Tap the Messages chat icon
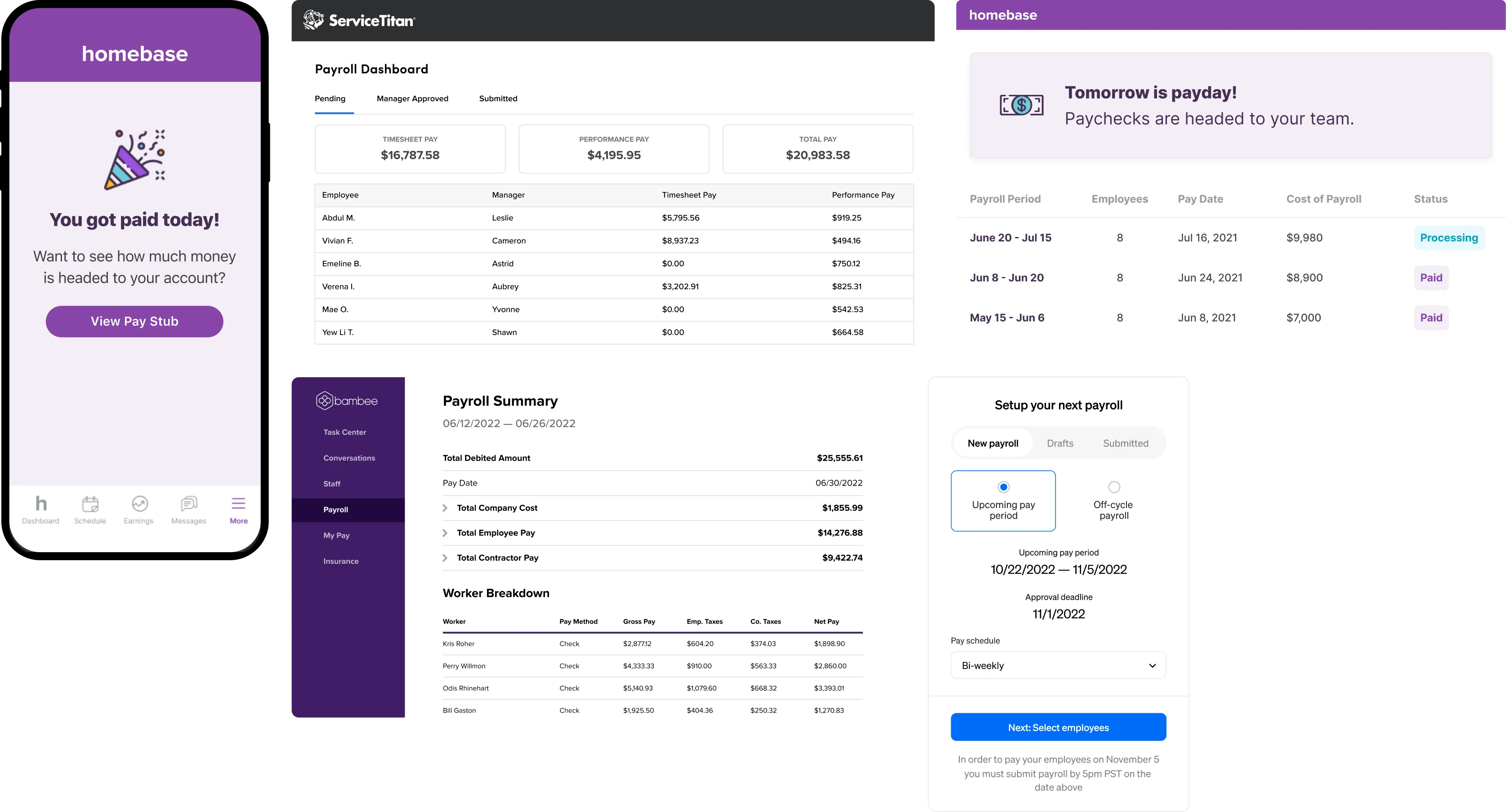1506x812 pixels. 189,504
